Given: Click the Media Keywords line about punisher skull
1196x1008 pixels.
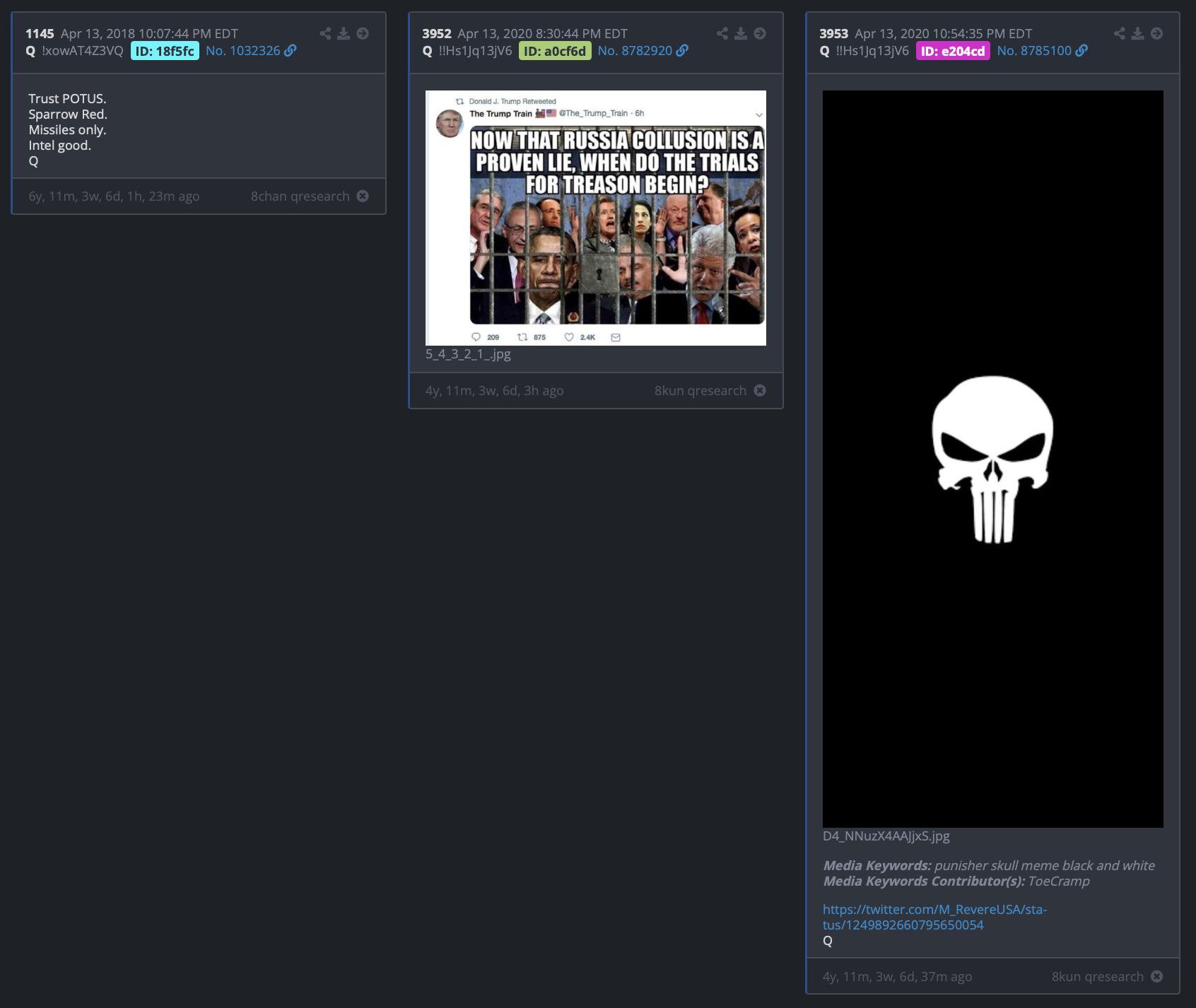Looking at the screenshot, I should (x=989, y=865).
